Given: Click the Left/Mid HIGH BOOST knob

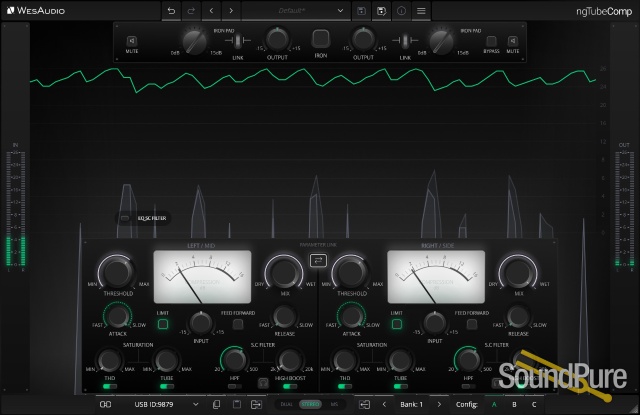Looking at the screenshot, I should [x=290, y=360].
